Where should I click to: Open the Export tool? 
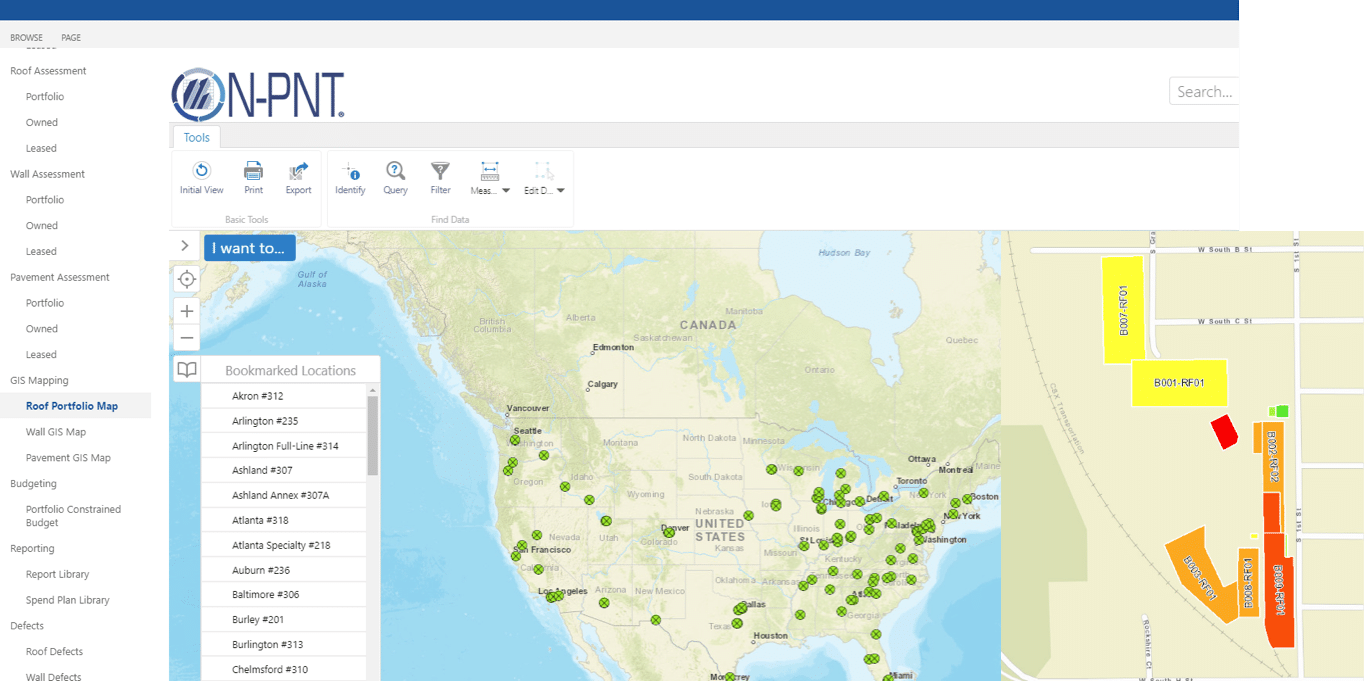(298, 171)
